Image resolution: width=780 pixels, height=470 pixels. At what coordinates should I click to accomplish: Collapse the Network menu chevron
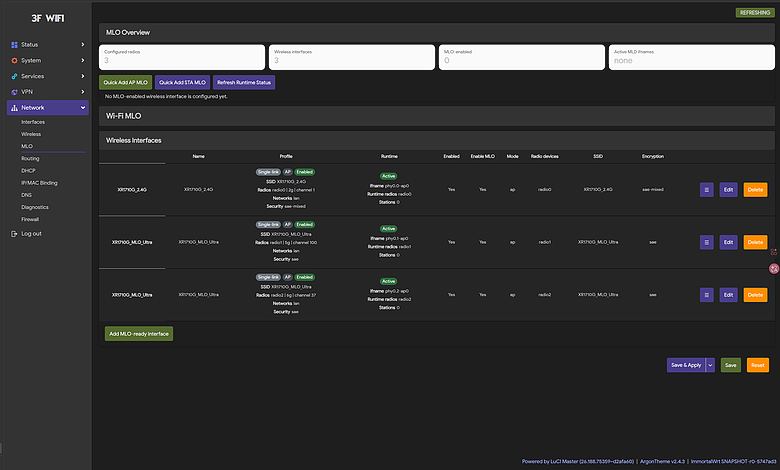83,107
